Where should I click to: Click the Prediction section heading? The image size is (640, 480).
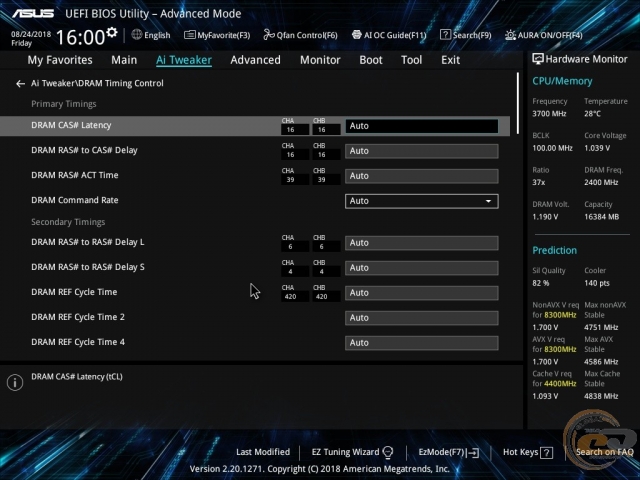(554, 251)
